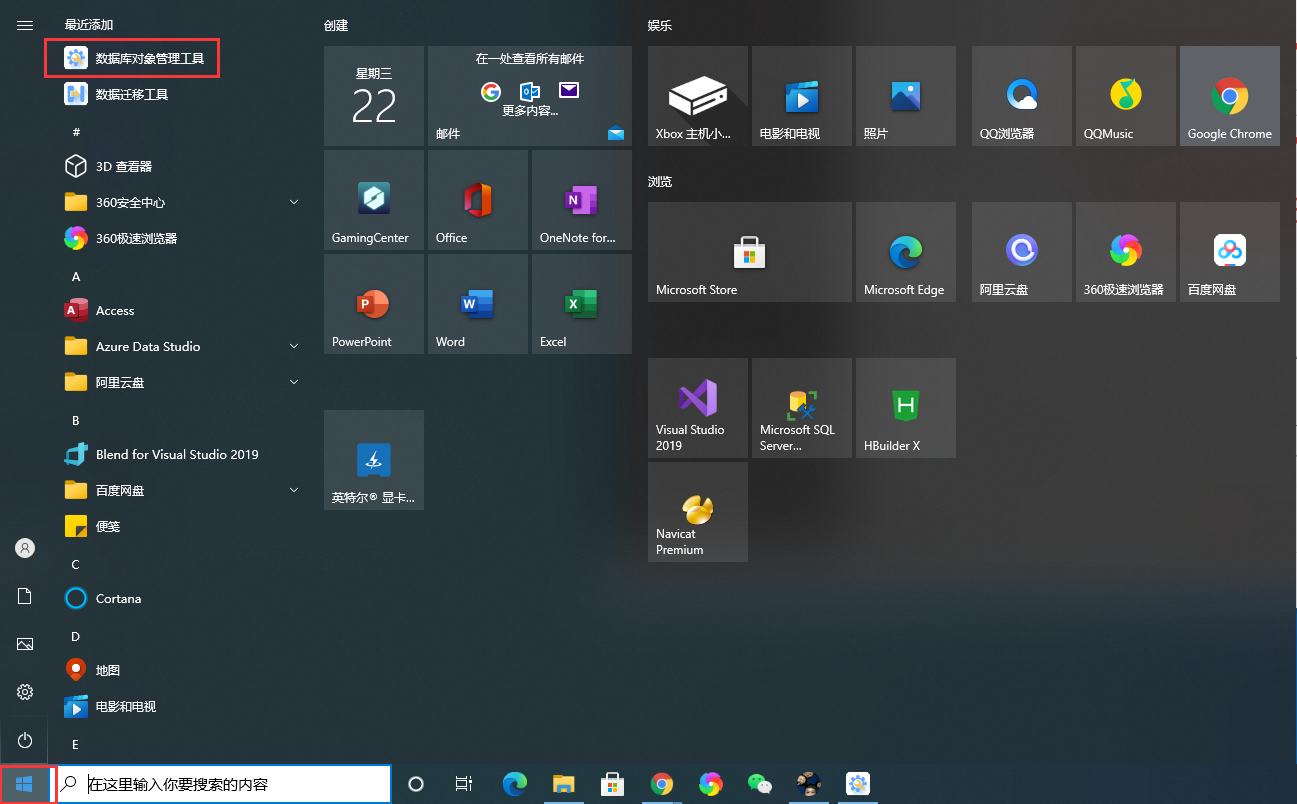Viewport: 1297px width, 804px height.
Task: Open QQMusic tile
Action: coord(1126,96)
